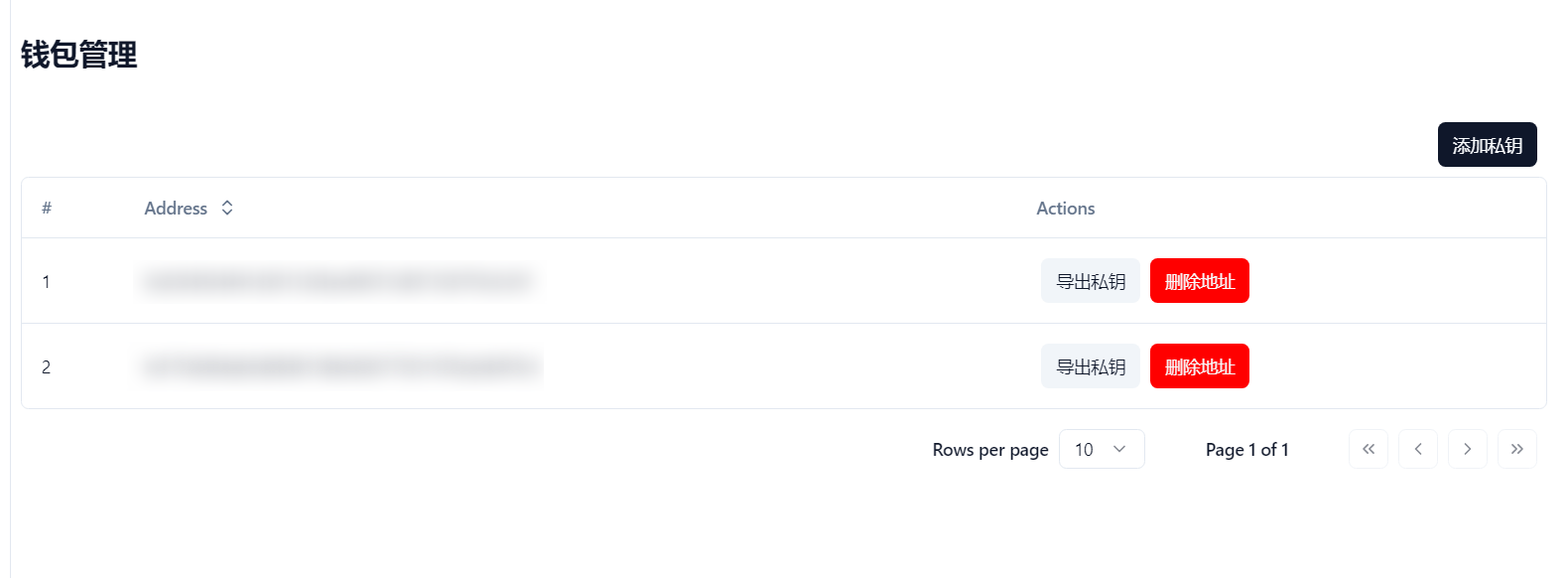This screenshot has width=1568, height=578.
Task: Toggle the Address sort arrows icon
Action: coord(227,208)
